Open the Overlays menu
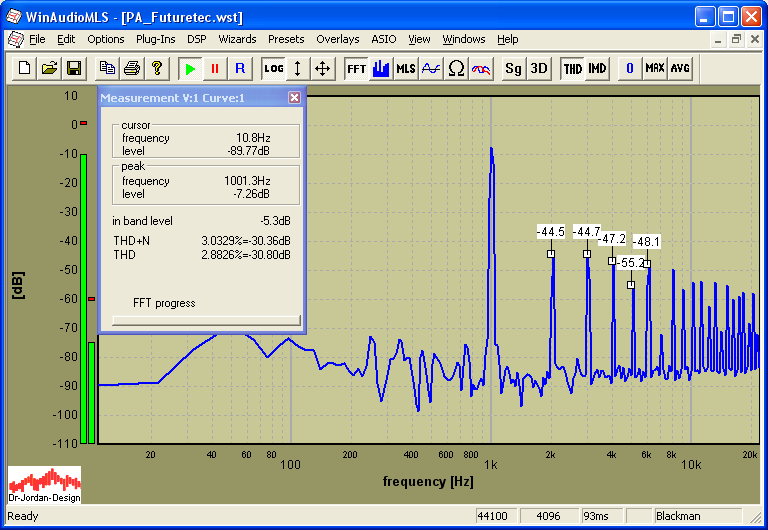The width and height of the screenshot is (768, 530). pyautogui.click(x=337, y=39)
